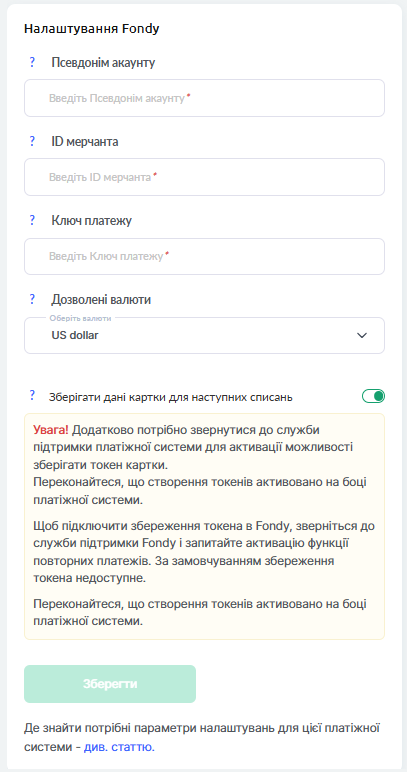407x772 pixels.
Task: Focus the Введіть ID мерчанта field
Action: click(x=204, y=177)
